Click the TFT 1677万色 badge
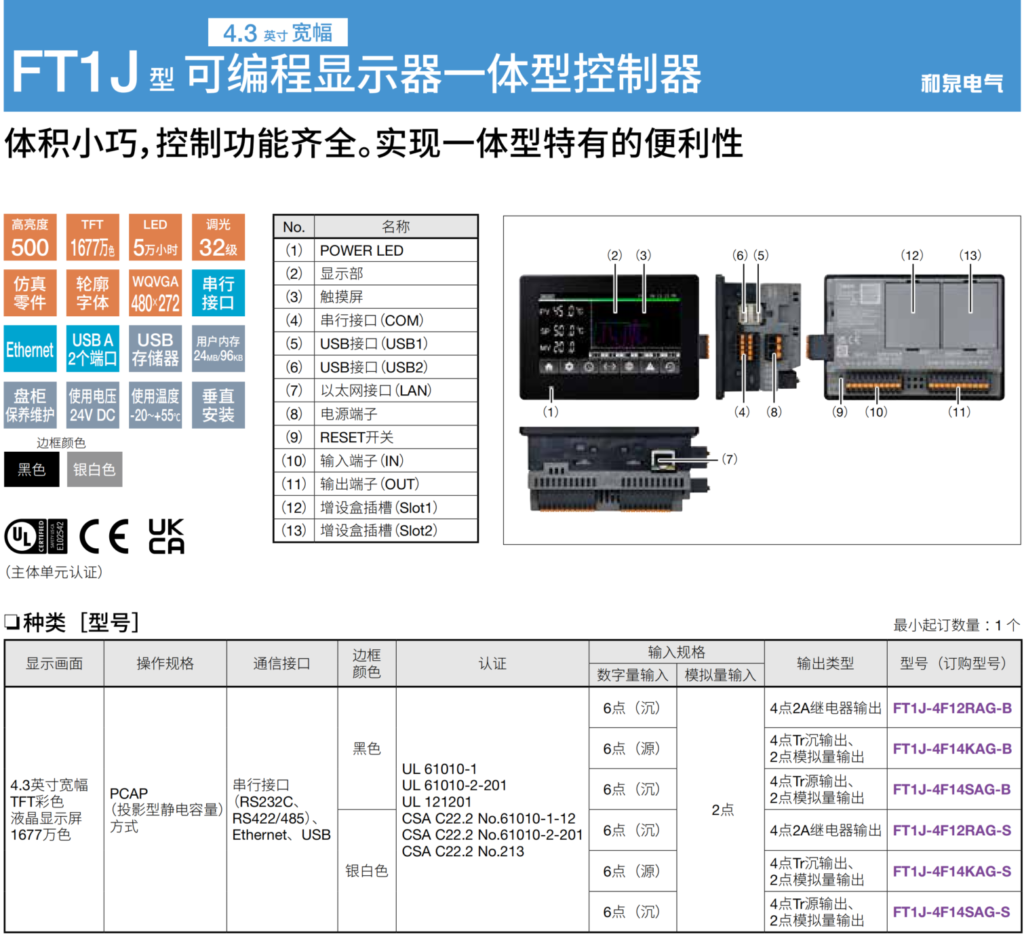This screenshot has width=1024, height=941. (93, 237)
